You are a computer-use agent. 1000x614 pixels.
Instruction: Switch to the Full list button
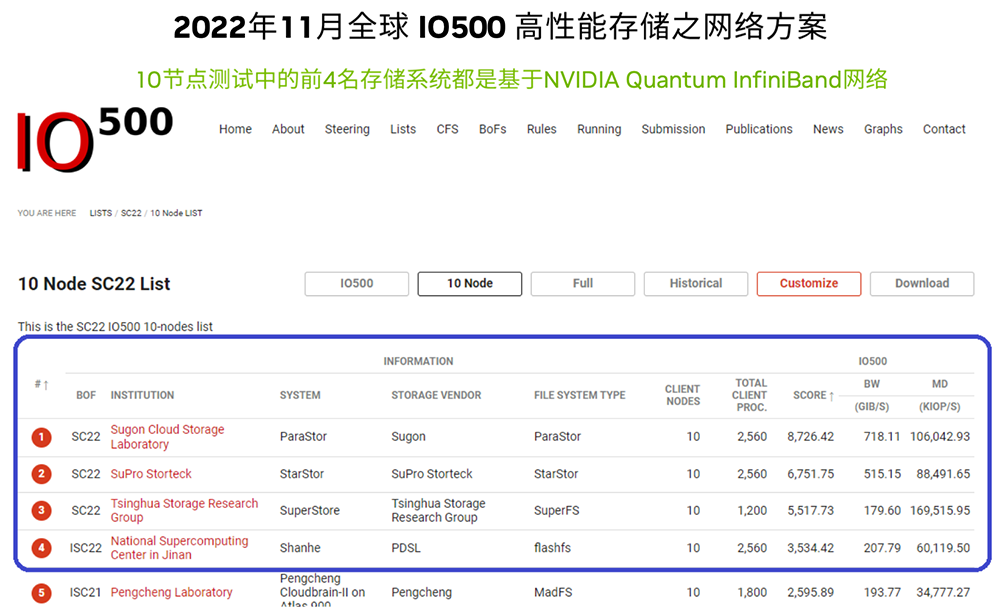coord(582,284)
